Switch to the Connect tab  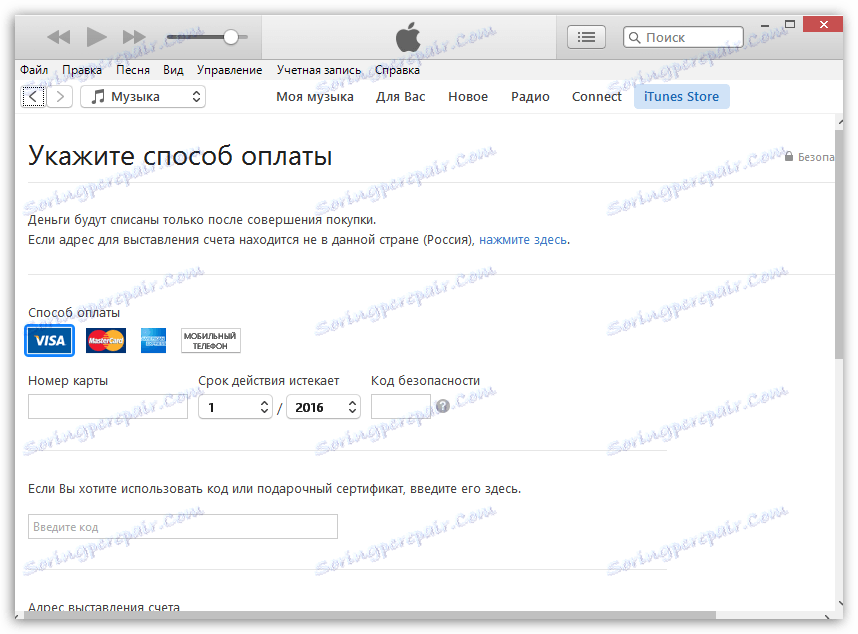pyautogui.click(x=596, y=97)
